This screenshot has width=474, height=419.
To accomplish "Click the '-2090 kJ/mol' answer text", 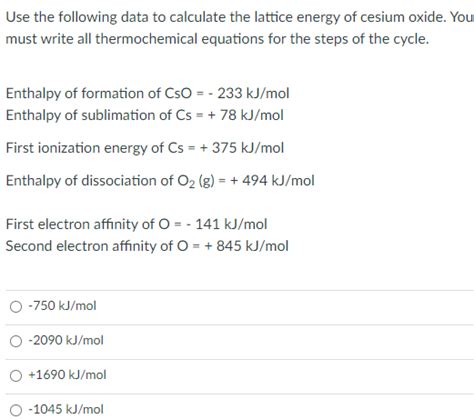I will coord(66,340).
